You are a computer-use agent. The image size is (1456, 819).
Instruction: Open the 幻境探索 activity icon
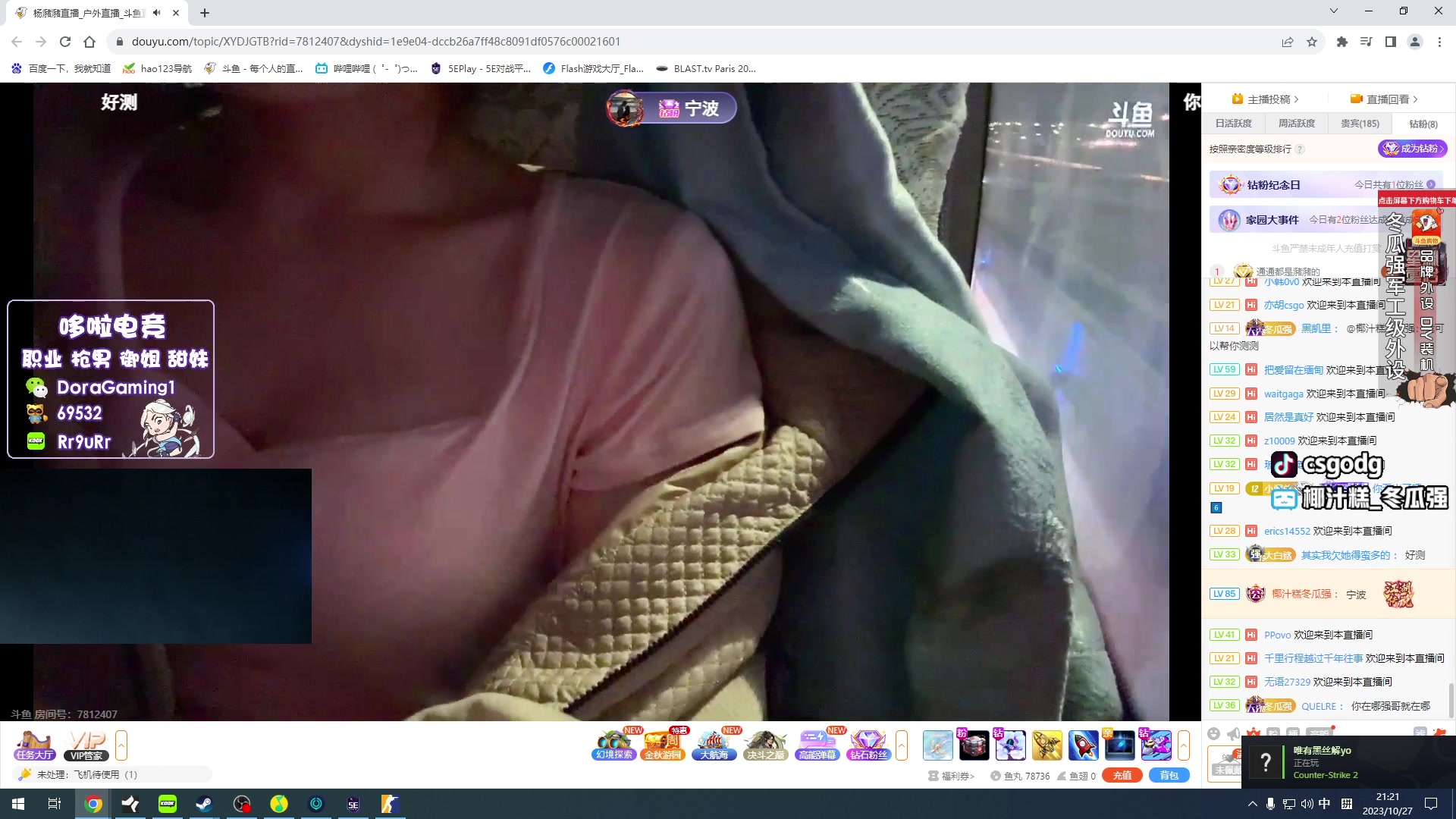613,745
